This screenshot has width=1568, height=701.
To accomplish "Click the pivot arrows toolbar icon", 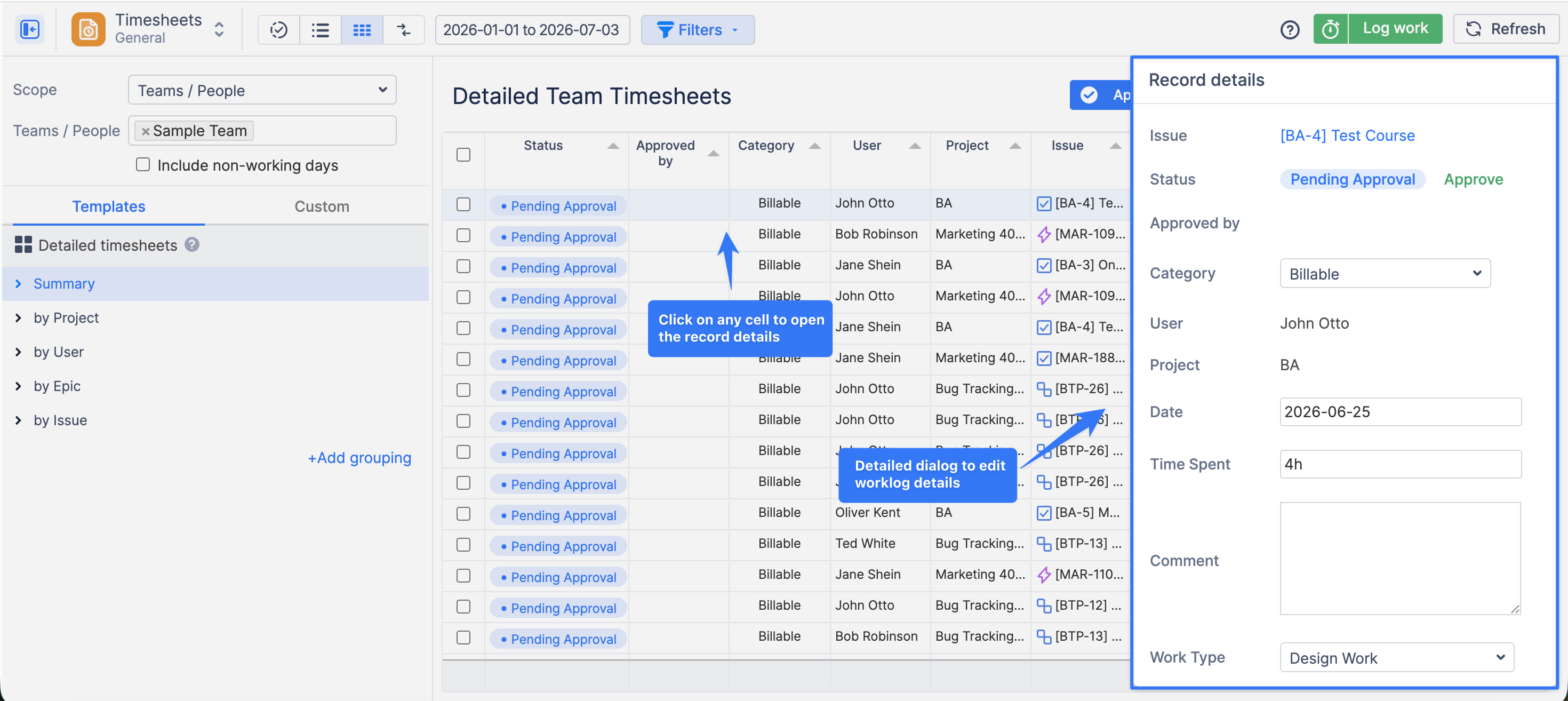I will [403, 30].
